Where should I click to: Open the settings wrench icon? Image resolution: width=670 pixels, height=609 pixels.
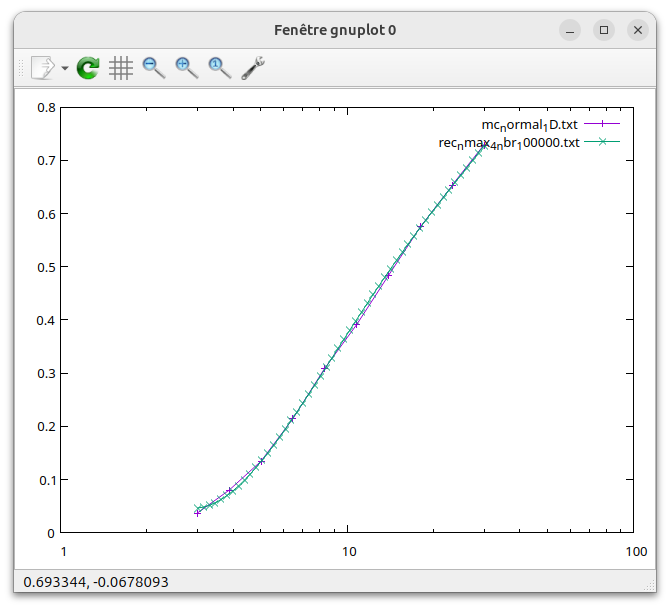[253, 68]
